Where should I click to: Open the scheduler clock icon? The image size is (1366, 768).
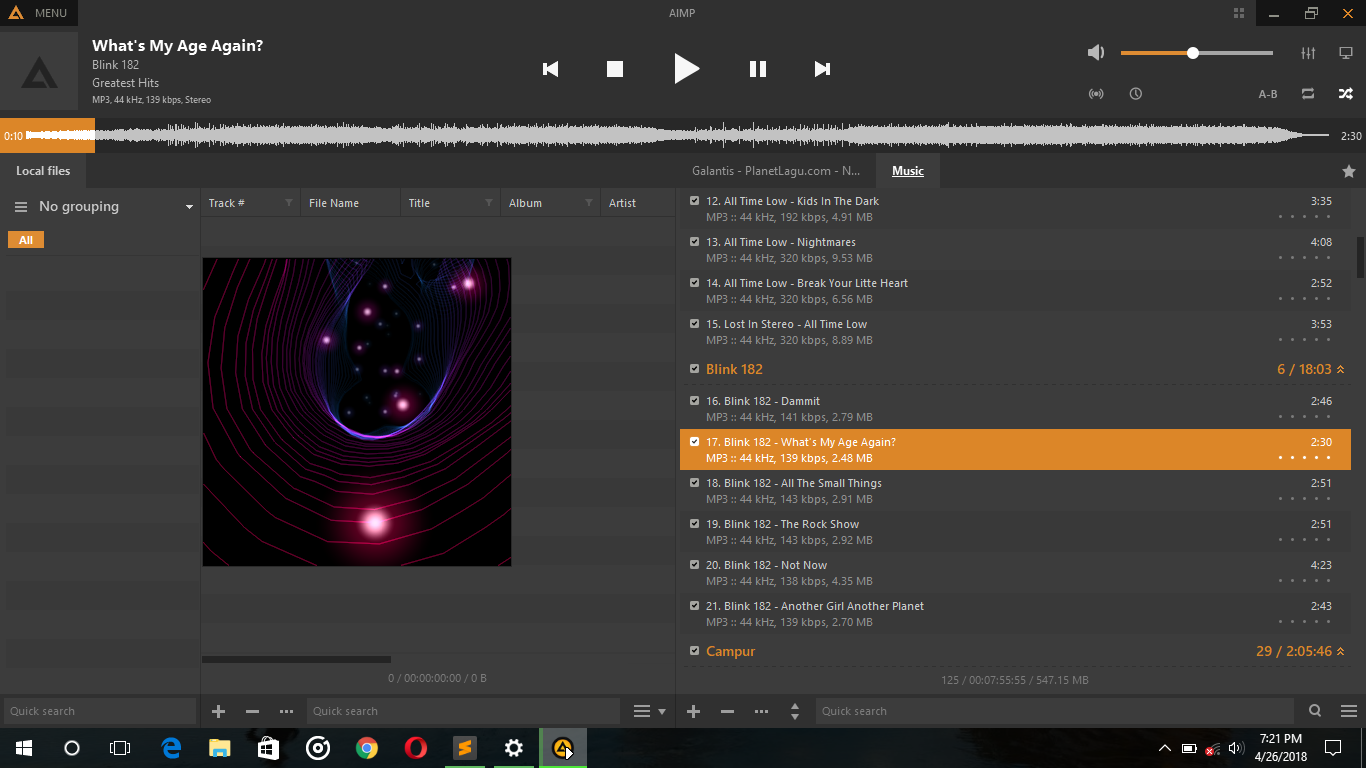pos(1136,94)
